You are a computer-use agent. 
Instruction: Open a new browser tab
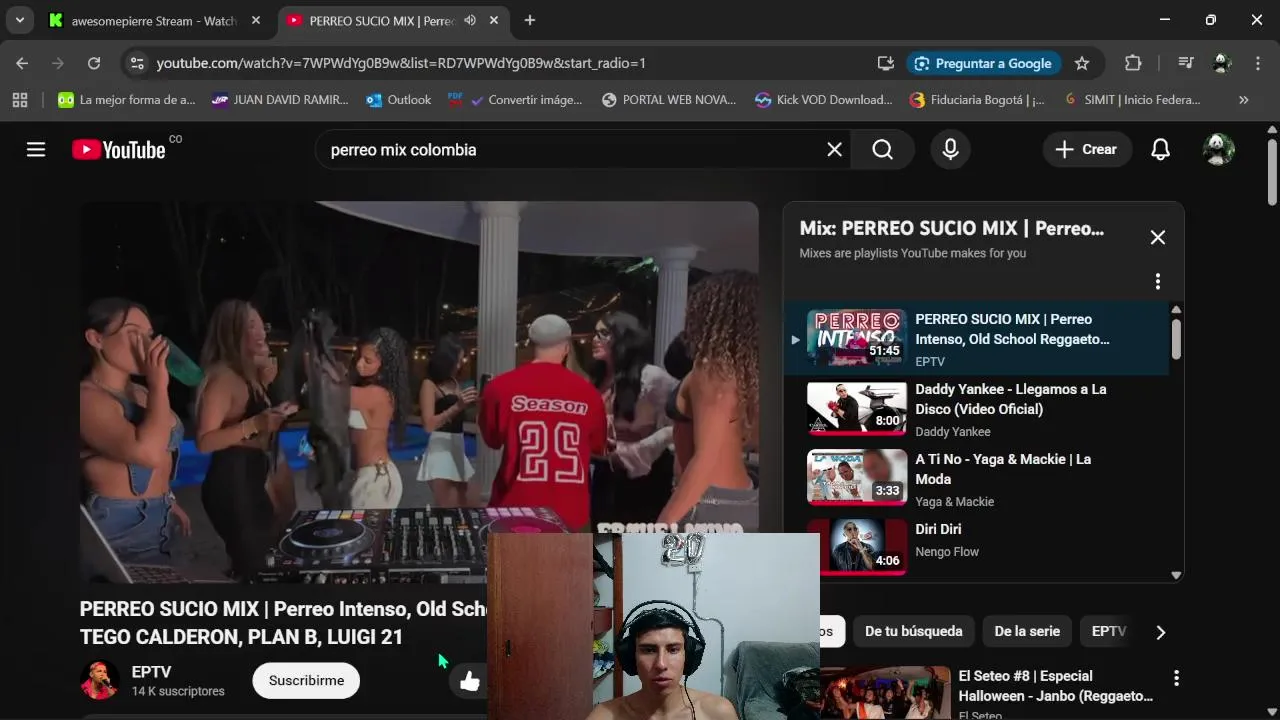529,20
